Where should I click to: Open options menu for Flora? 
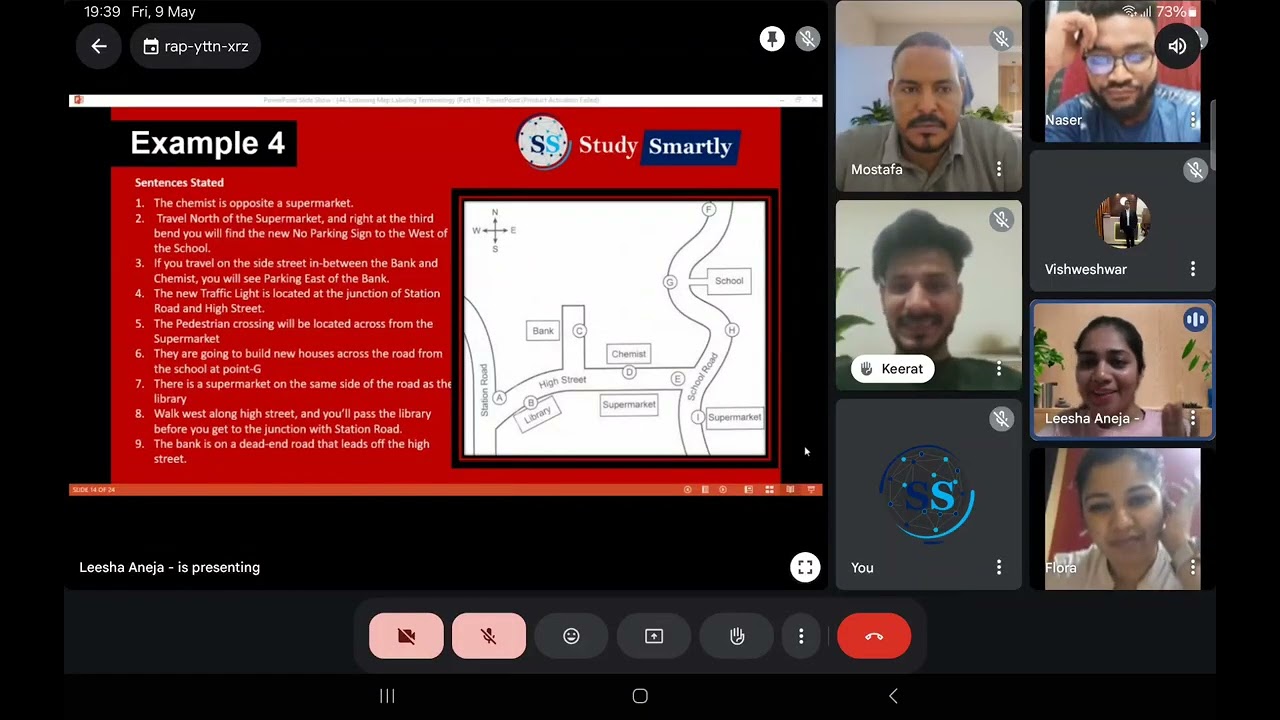pyautogui.click(x=1193, y=567)
